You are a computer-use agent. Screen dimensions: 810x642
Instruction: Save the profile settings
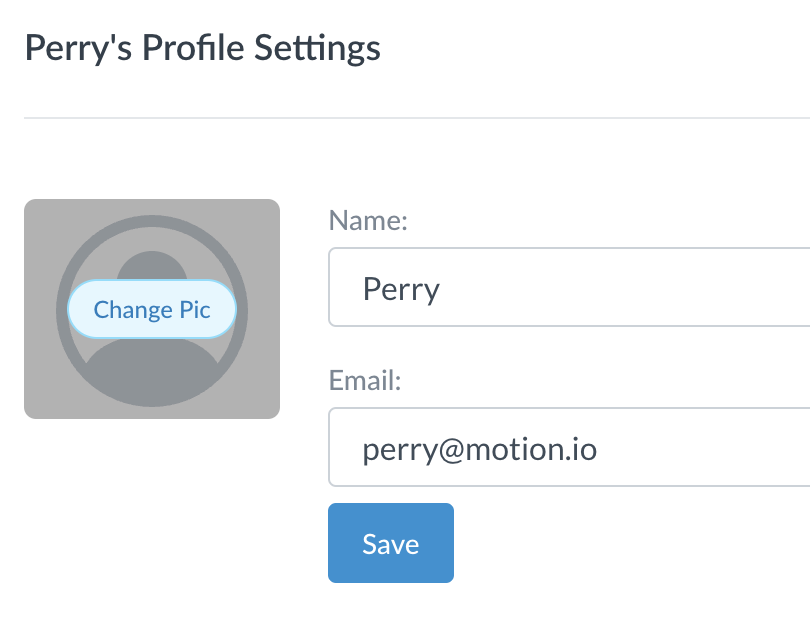coord(391,543)
